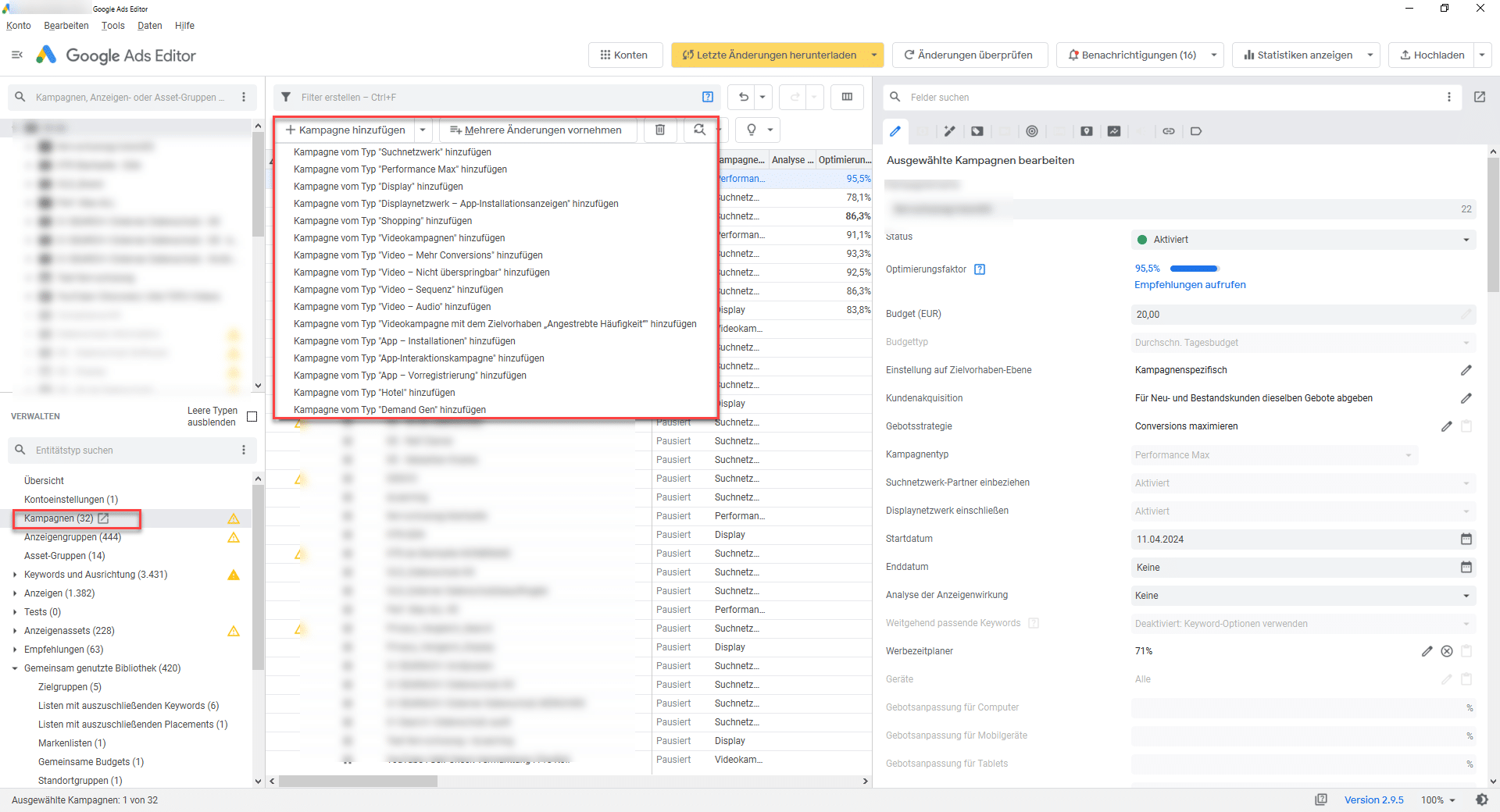Image resolution: width=1500 pixels, height=812 pixels.
Task: Click the lightbulb recommendations icon
Action: click(752, 130)
